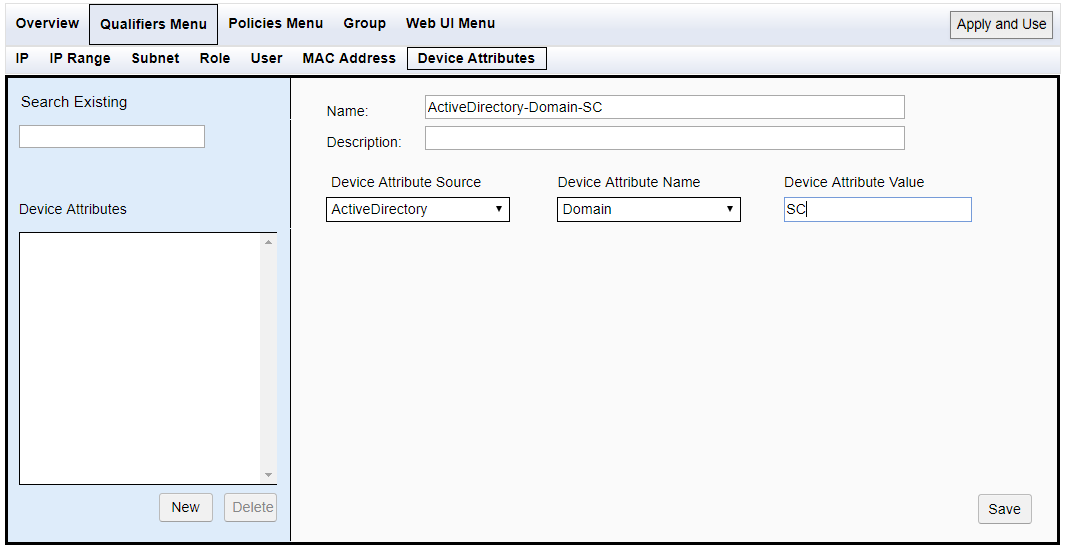
Task: Click the Name field with ActiveDirectory-Domain-SC
Action: coord(665,107)
